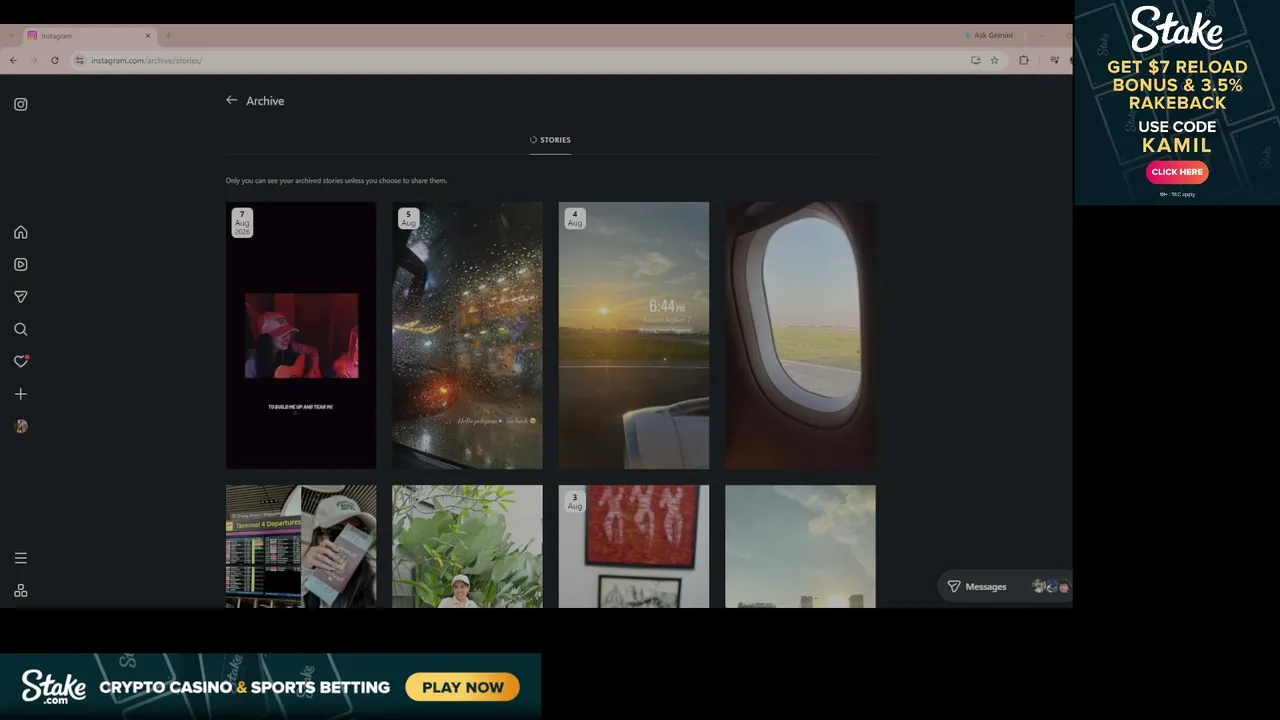The width and height of the screenshot is (1280, 720).
Task: Open the cloudy sunset skyline story
Action: [x=800, y=546]
